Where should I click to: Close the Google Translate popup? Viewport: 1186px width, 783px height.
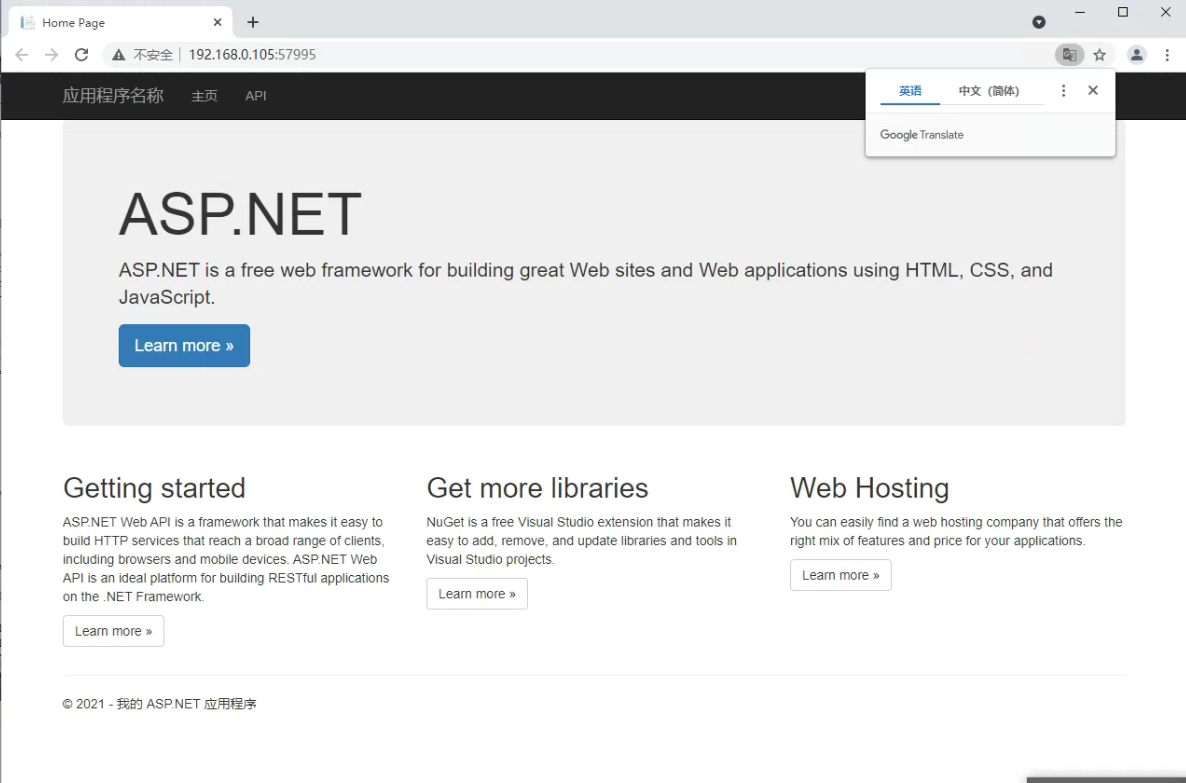[1093, 90]
